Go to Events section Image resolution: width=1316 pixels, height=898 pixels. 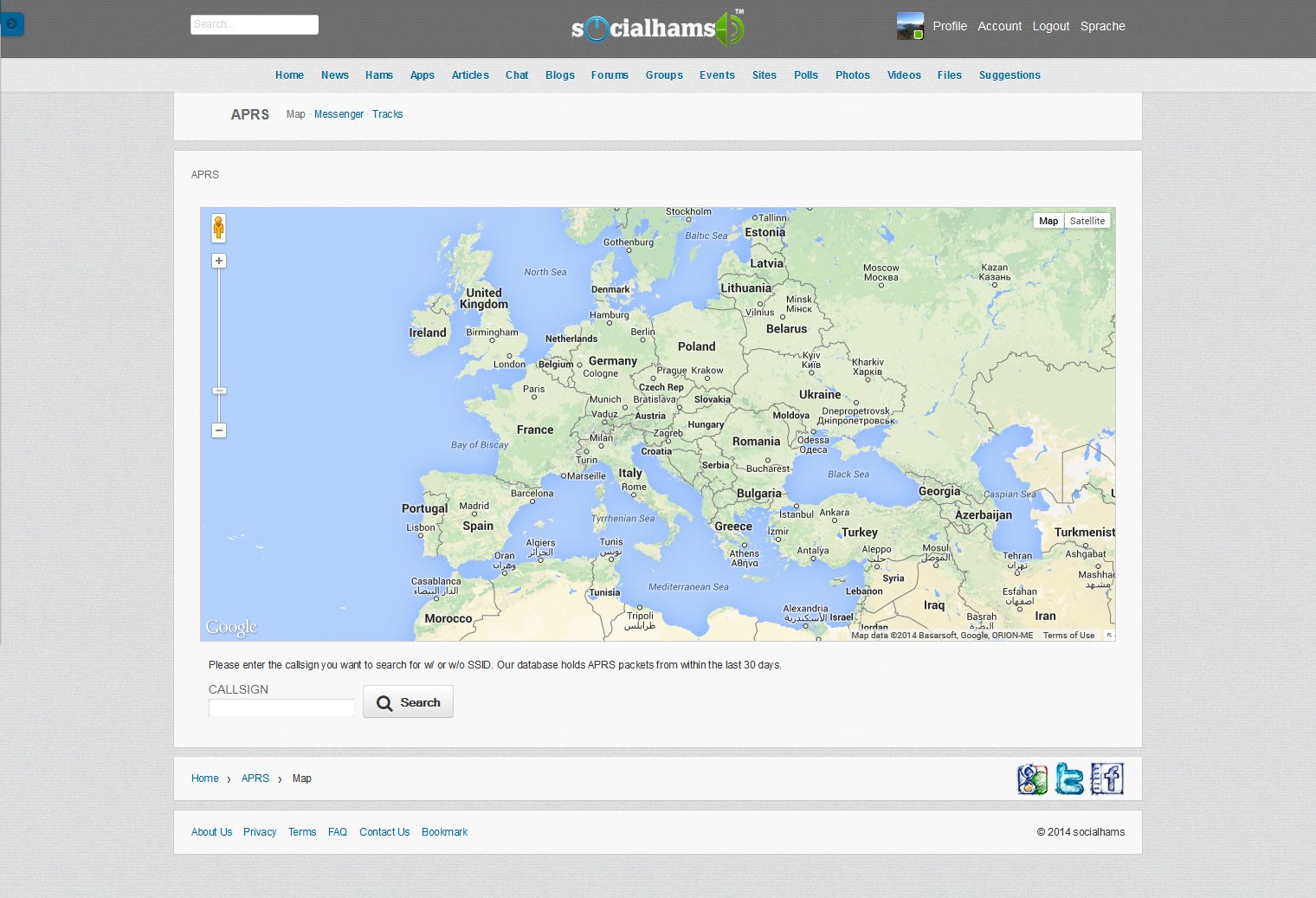[717, 75]
